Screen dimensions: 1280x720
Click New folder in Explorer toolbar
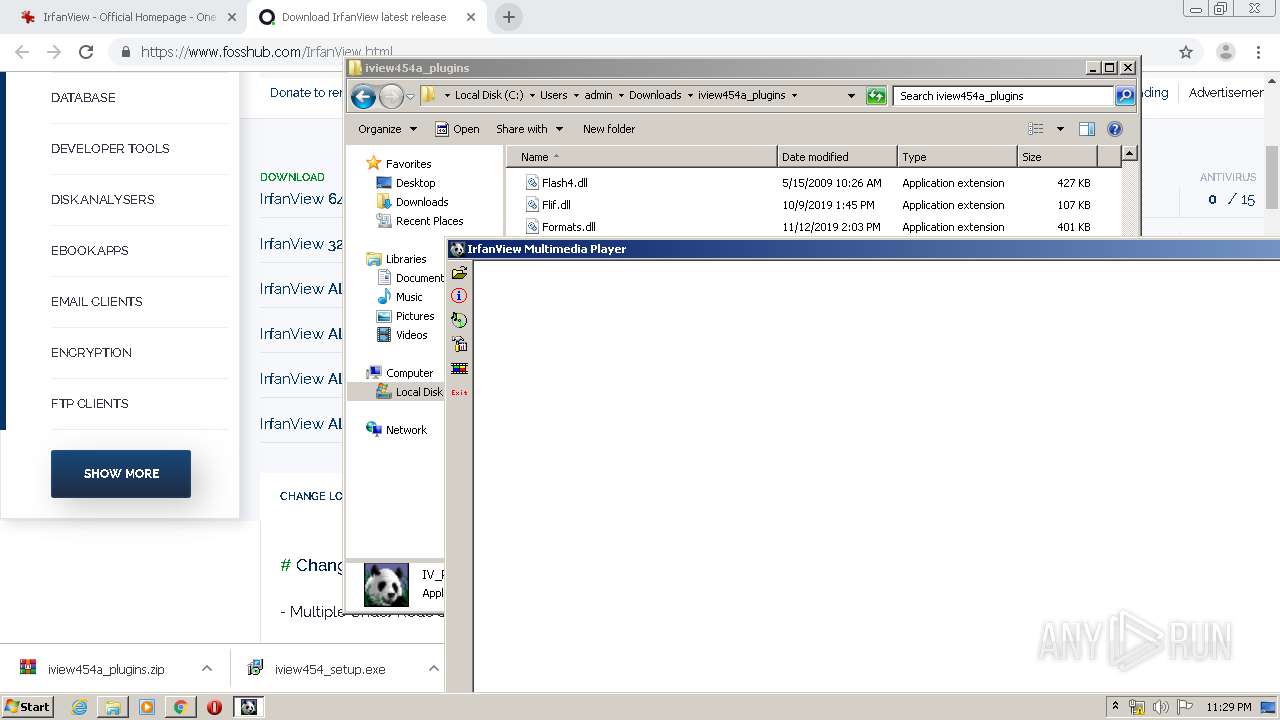609,129
